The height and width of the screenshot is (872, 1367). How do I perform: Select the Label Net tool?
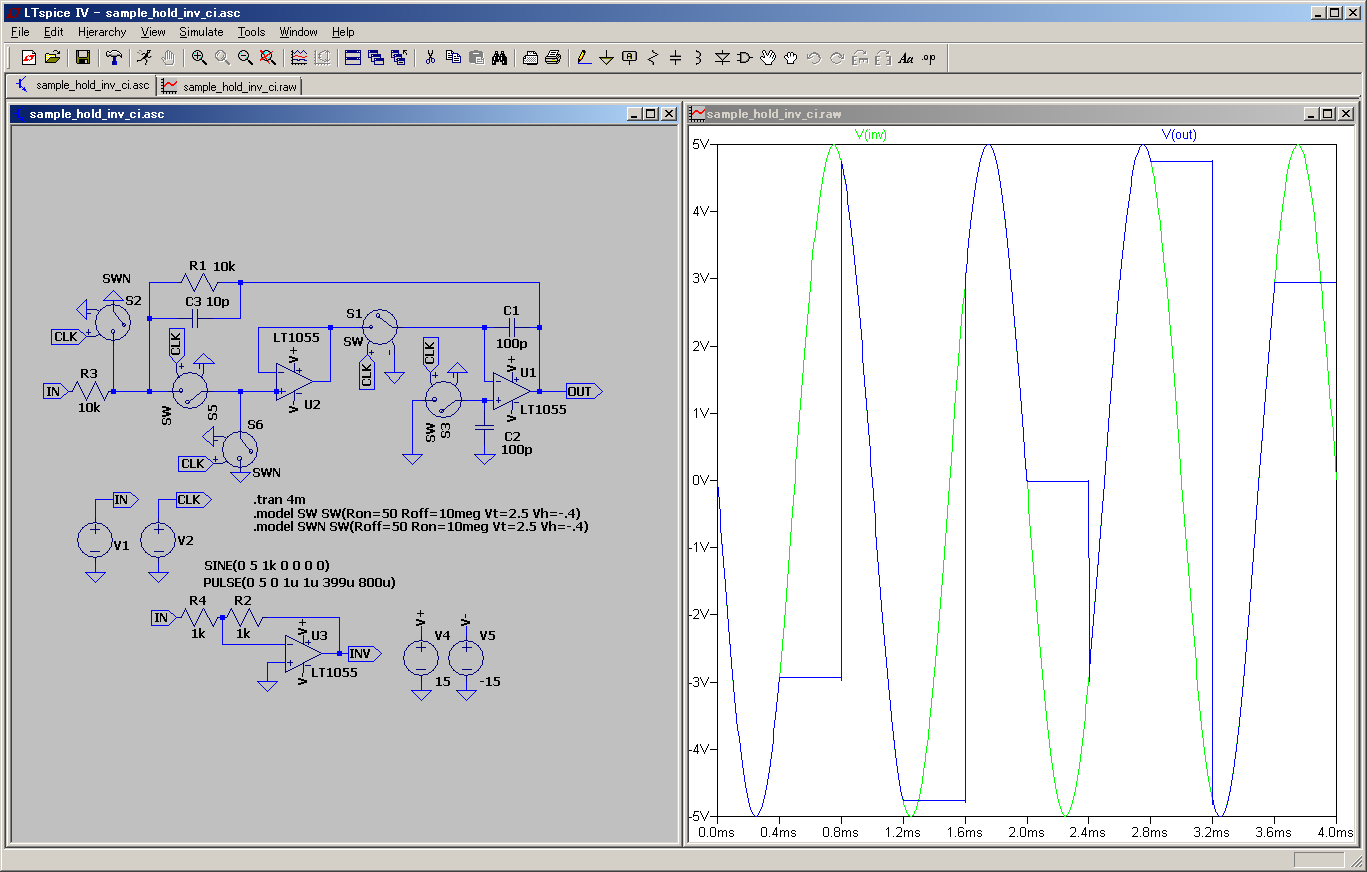click(629, 58)
